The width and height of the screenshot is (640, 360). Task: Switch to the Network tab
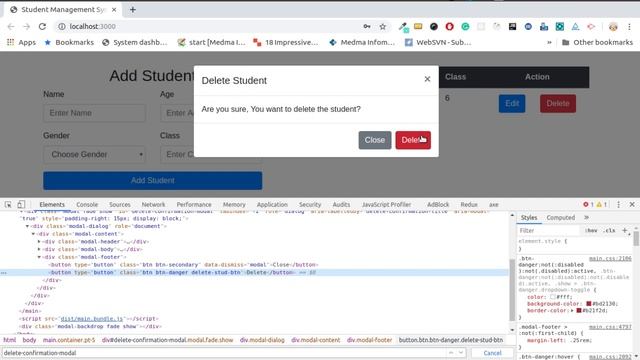153,204
